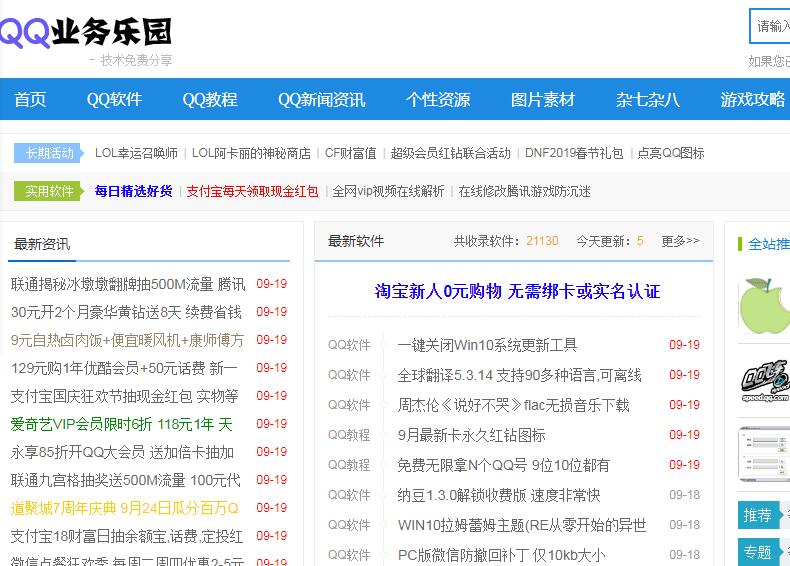Image resolution: width=790 pixels, height=566 pixels.
Task: Open 免费无限拿N个QQ号 entry
Action: coord(503,465)
